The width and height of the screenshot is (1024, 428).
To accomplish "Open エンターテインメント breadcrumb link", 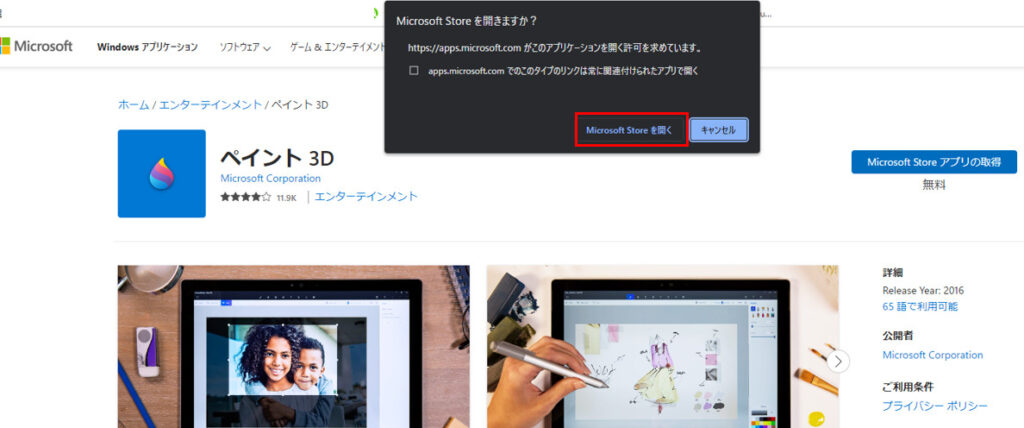I will 210,105.
